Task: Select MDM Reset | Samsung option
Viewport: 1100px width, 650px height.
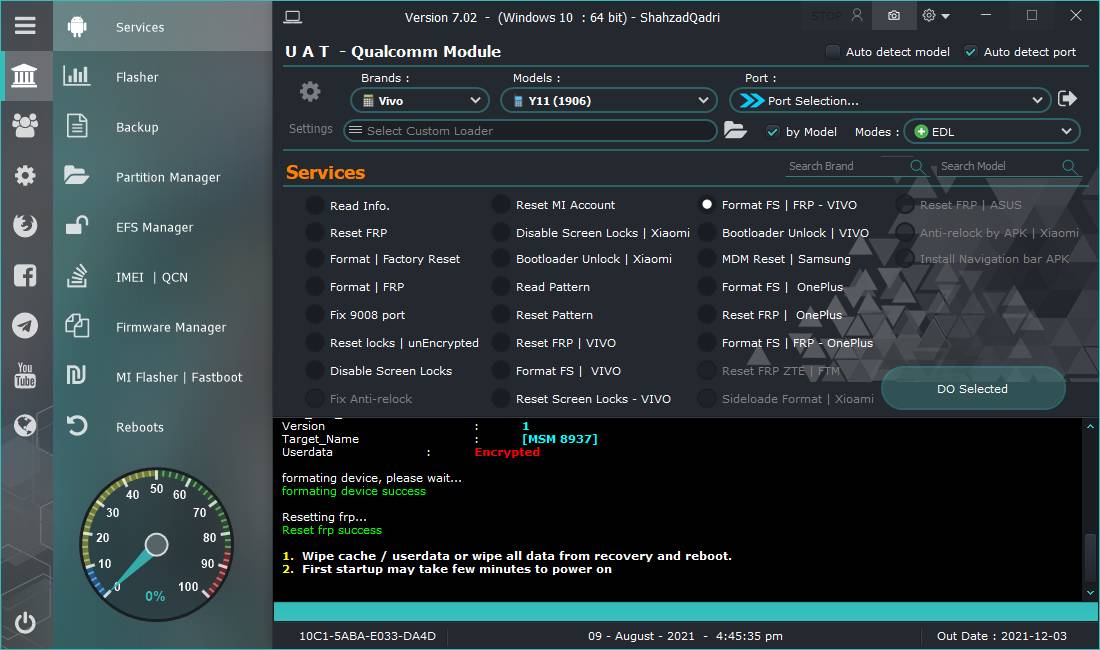Action: pyautogui.click(x=707, y=259)
